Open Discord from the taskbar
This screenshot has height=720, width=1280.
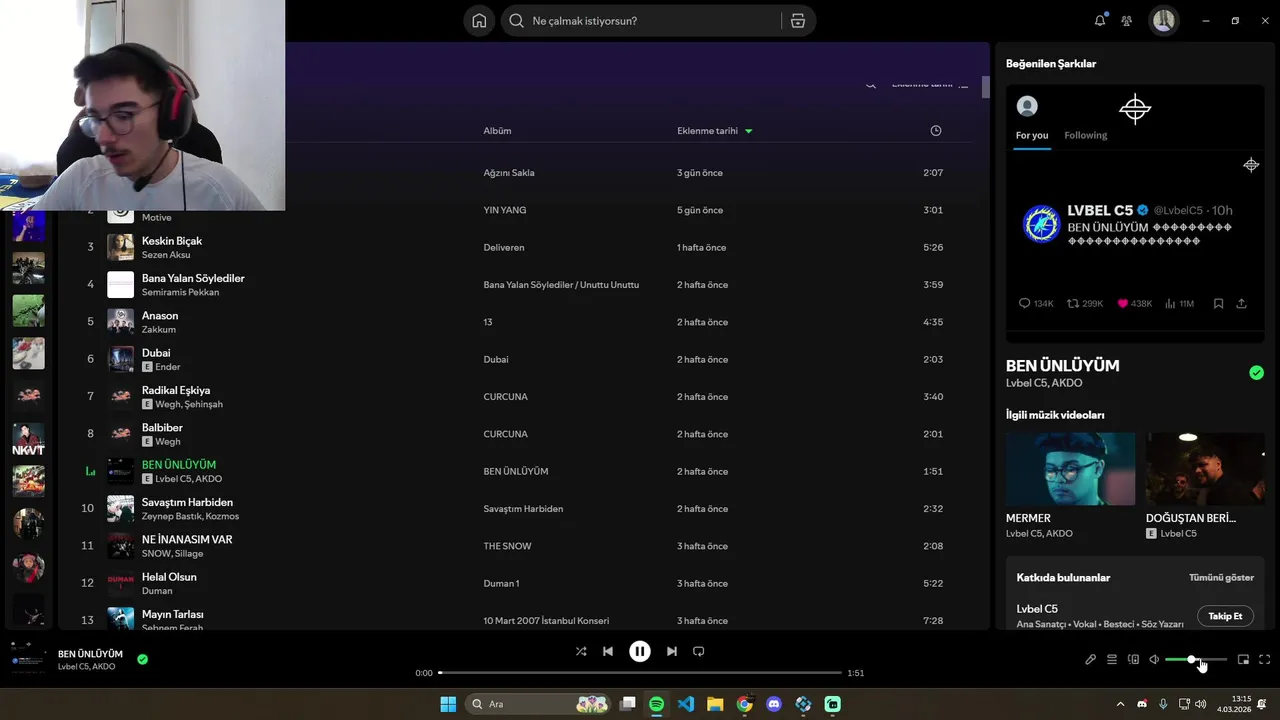pyautogui.click(x=774, y=704)
